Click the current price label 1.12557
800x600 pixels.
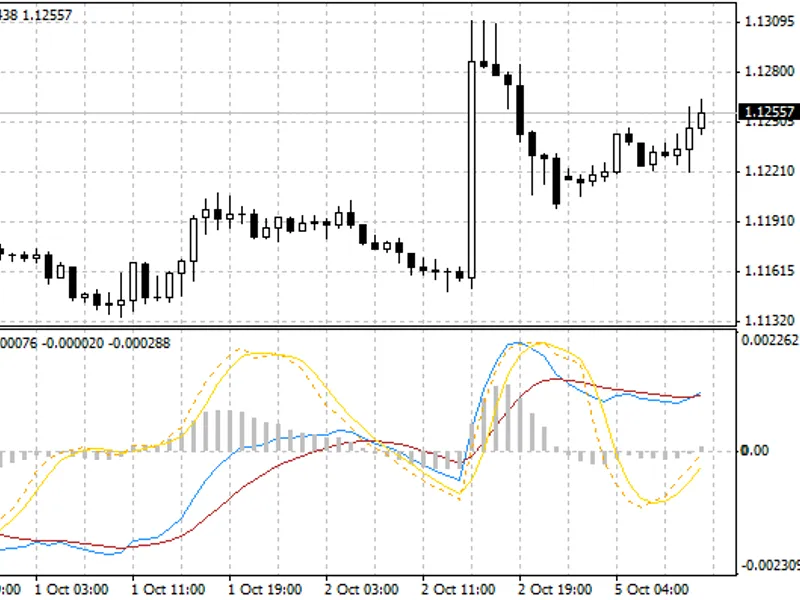tap(769, 112)
